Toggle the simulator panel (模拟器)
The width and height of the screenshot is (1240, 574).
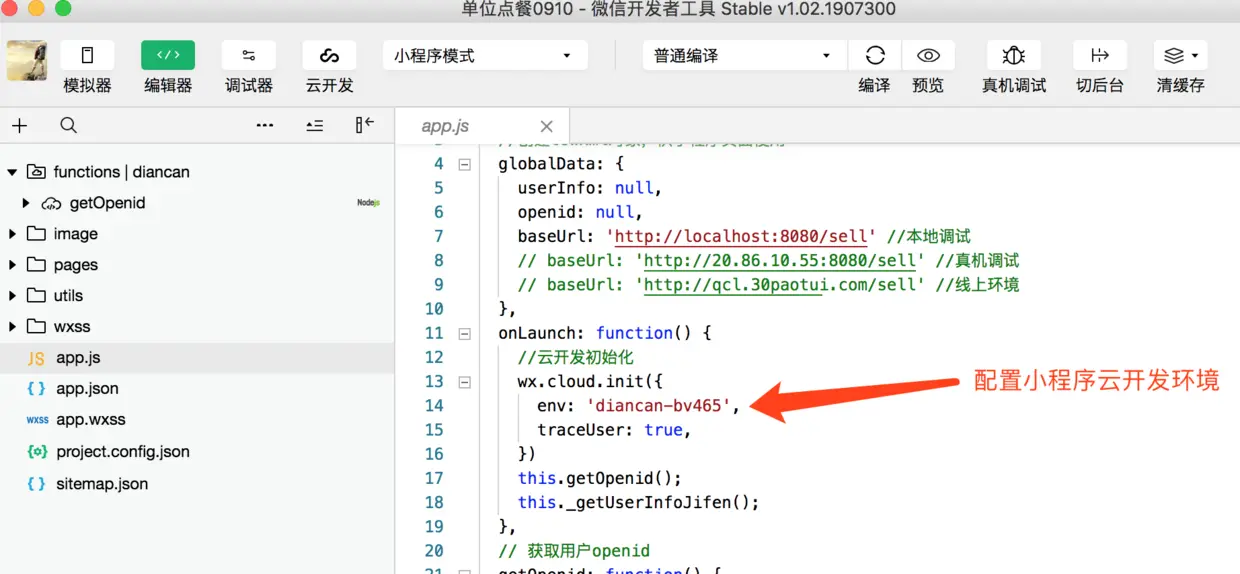[87, 56]
